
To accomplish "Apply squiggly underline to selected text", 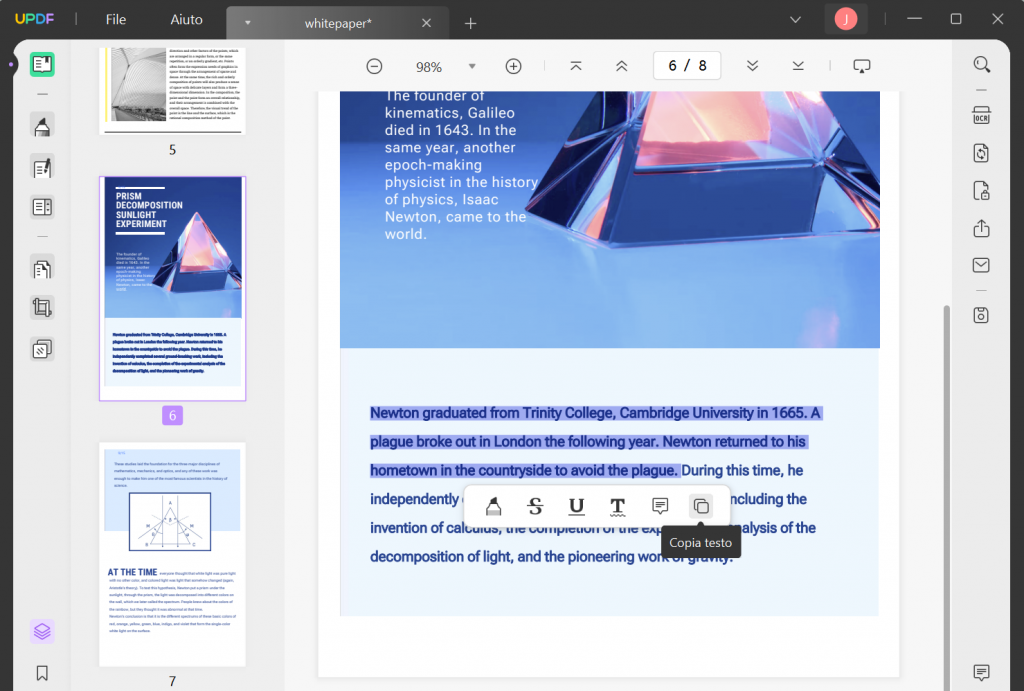I will click(618, 506).
